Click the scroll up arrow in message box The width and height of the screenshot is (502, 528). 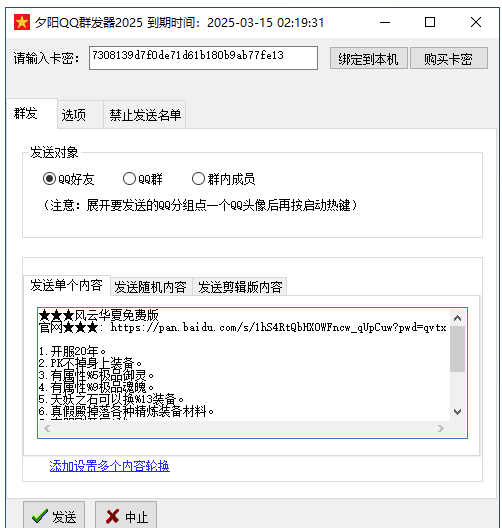point(458,318)
